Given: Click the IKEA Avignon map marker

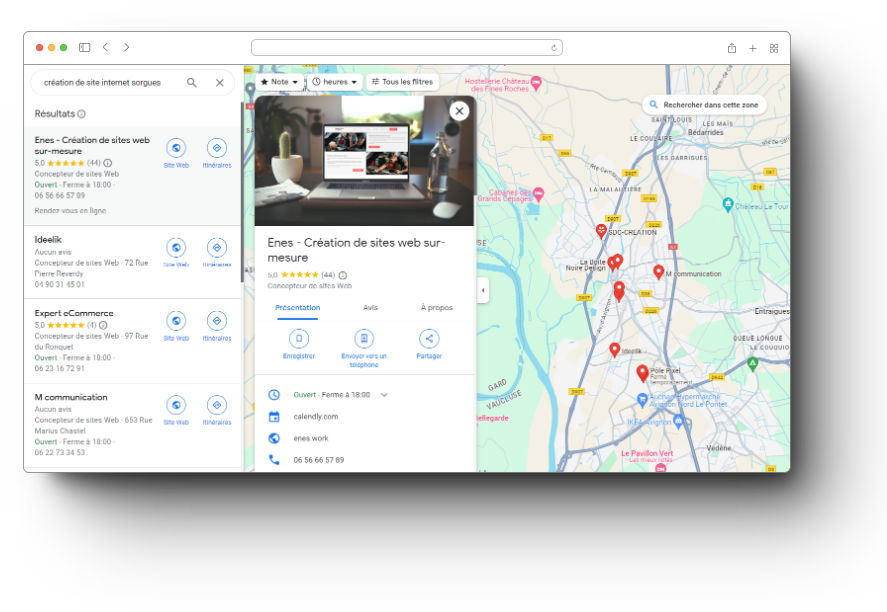Looking at the screenshot, I should pos(678,421).
